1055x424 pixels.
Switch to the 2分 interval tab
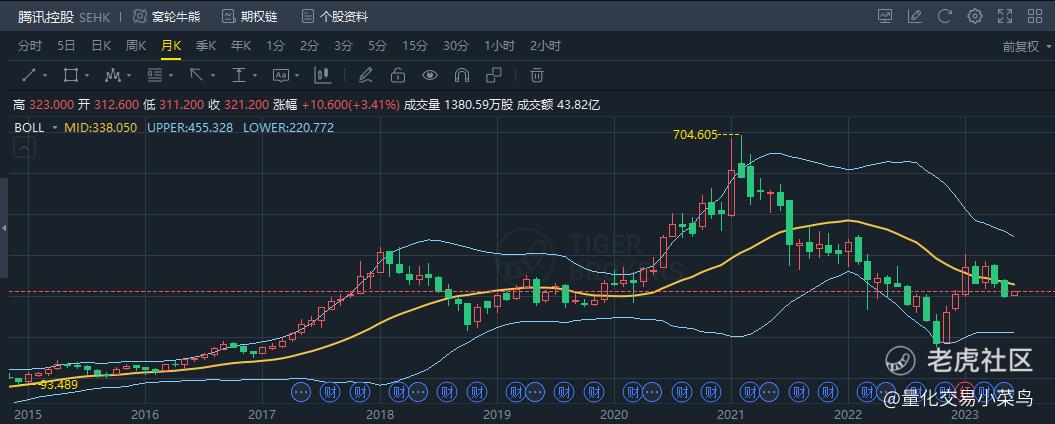pos(309,46)
